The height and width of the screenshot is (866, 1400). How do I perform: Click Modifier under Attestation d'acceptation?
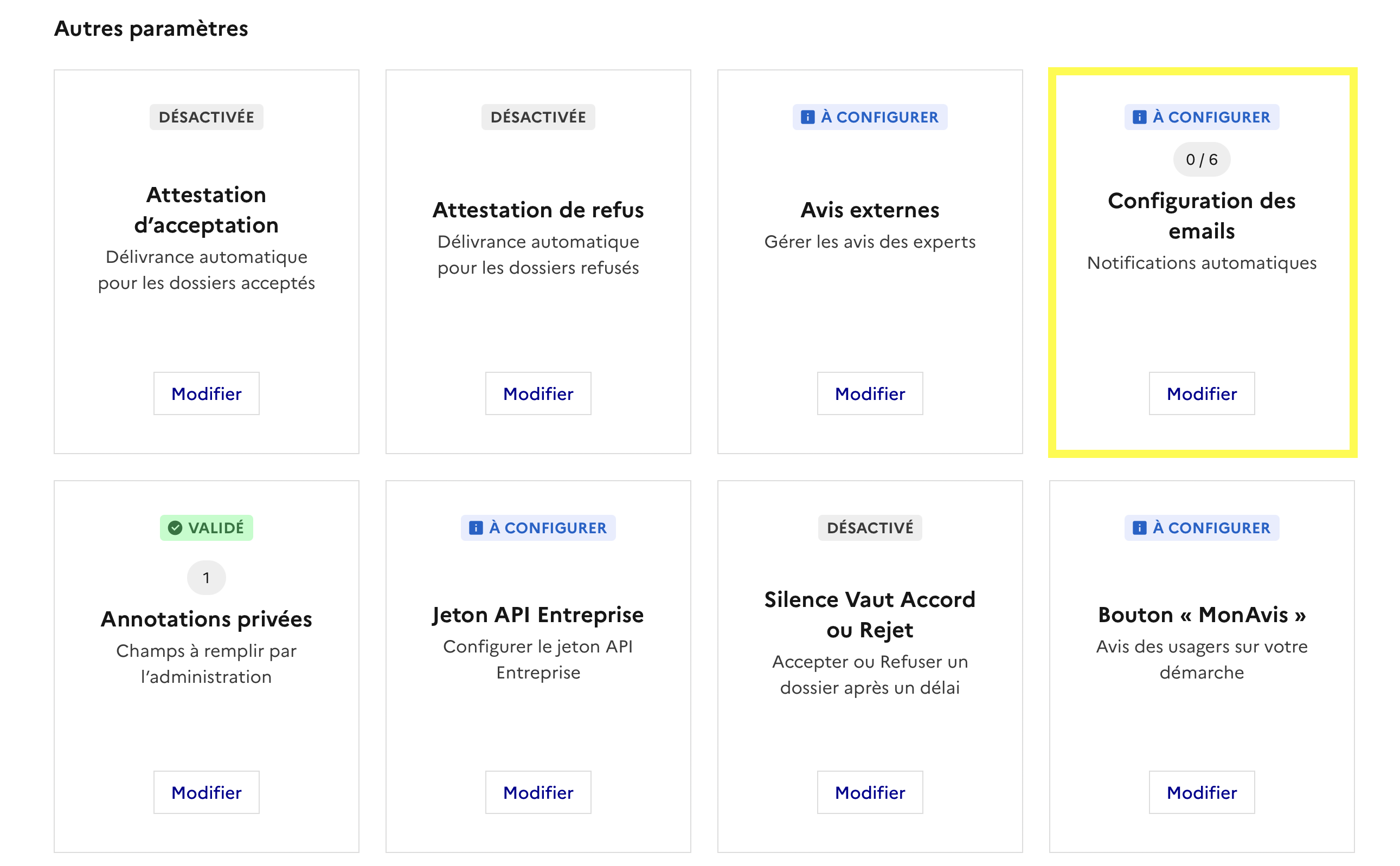pos(206,393)
